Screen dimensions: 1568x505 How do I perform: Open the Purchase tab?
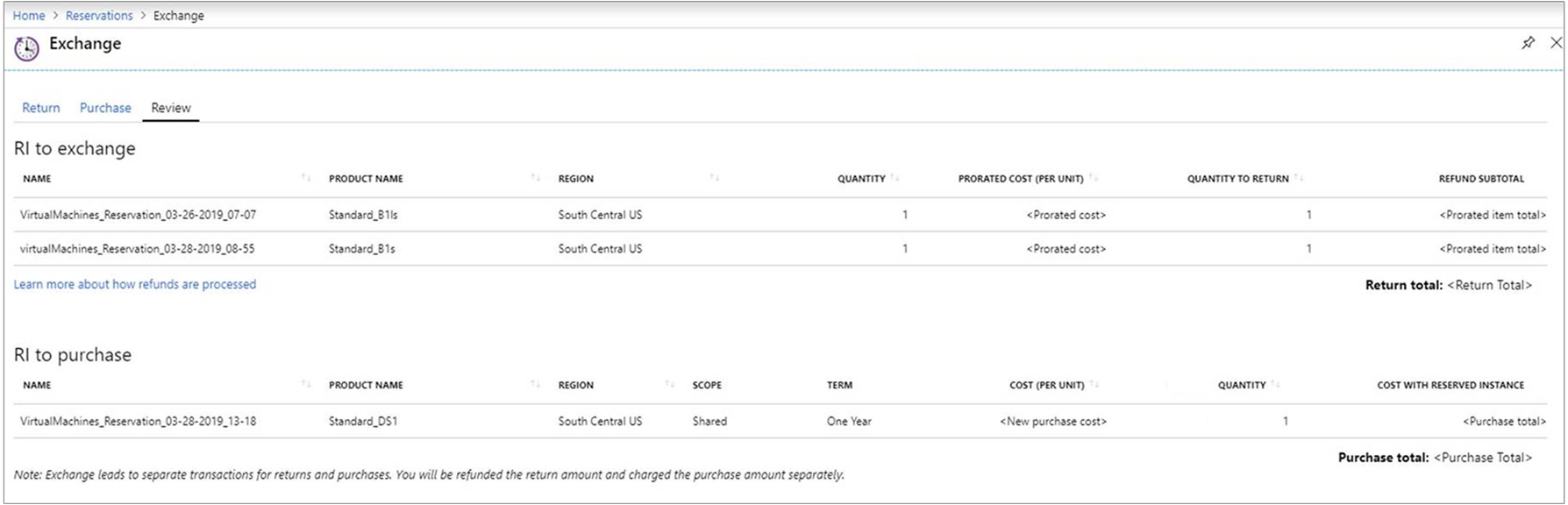tap(105, 108)
